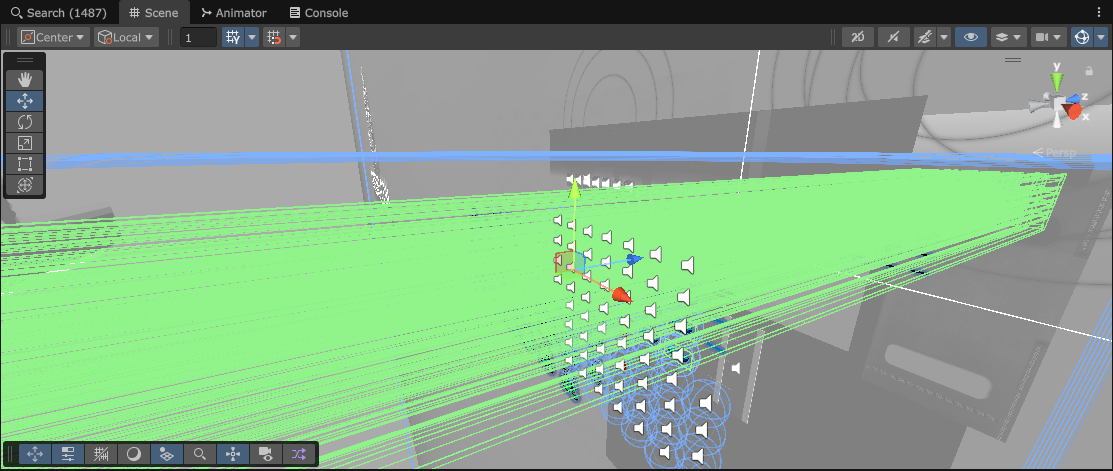Toggle scene effects button

pos(925,37)
